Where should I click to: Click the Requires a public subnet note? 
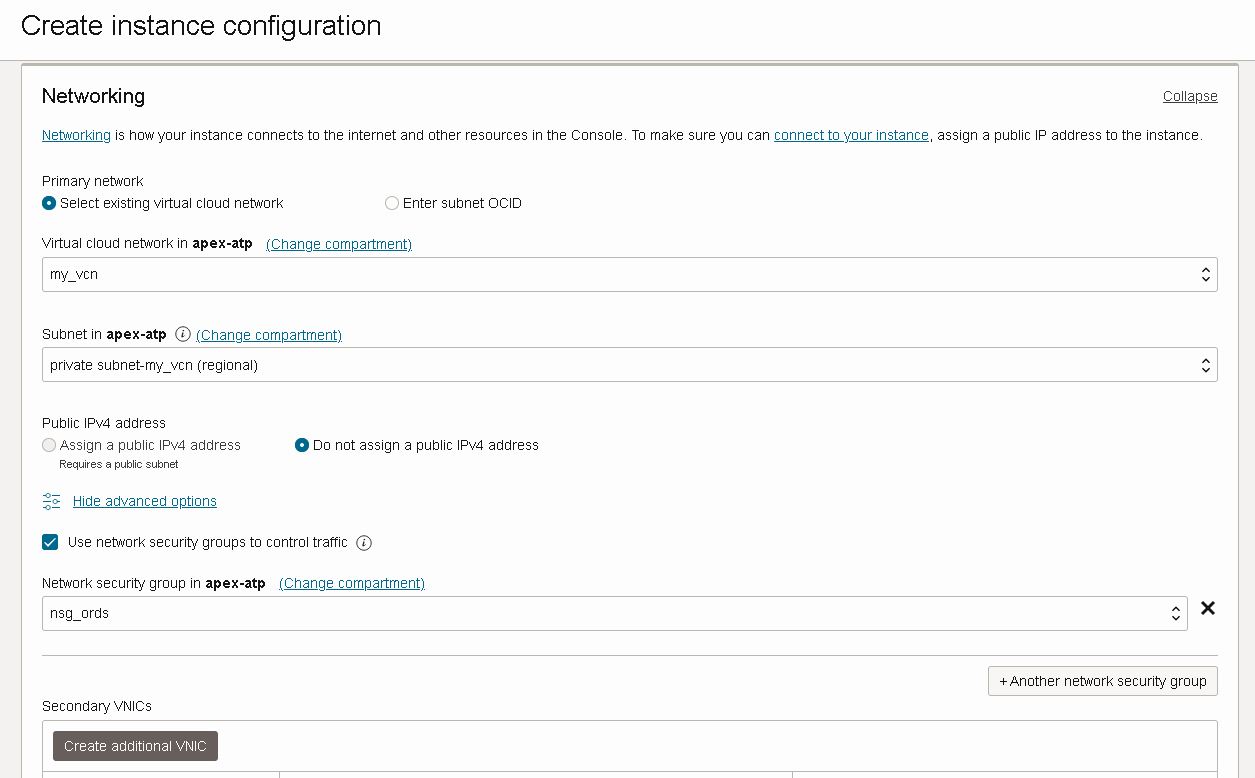tap(119, 464)
